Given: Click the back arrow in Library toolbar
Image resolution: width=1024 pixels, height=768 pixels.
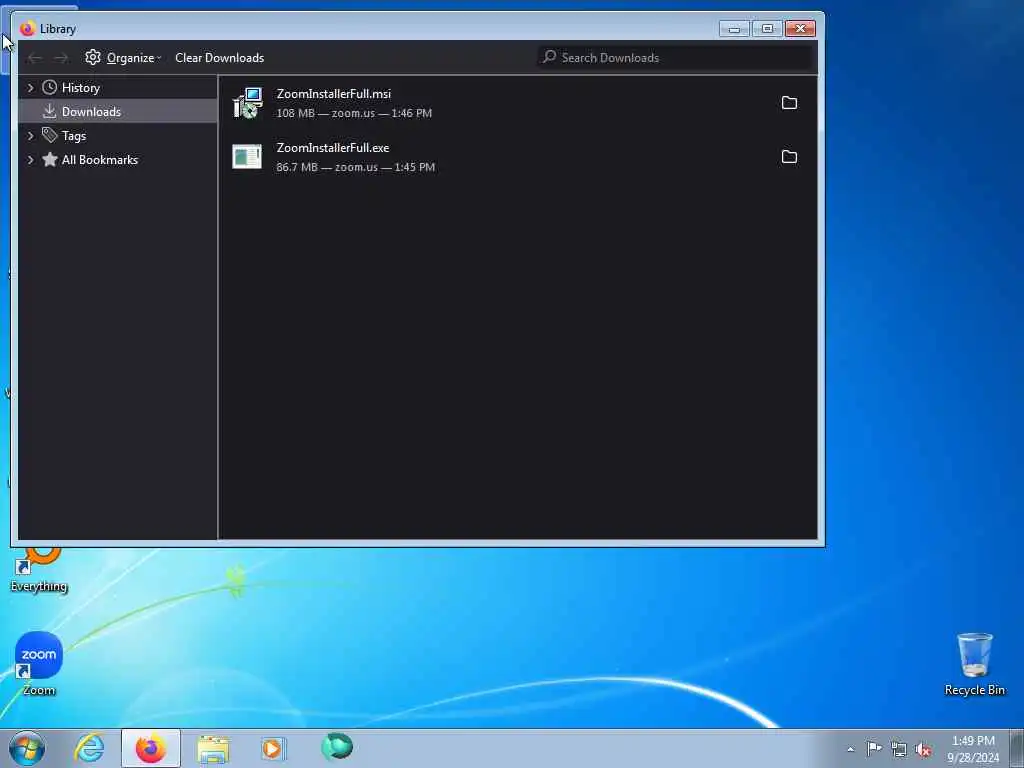Looking at the screenshot, I should [x=35, y=58].
